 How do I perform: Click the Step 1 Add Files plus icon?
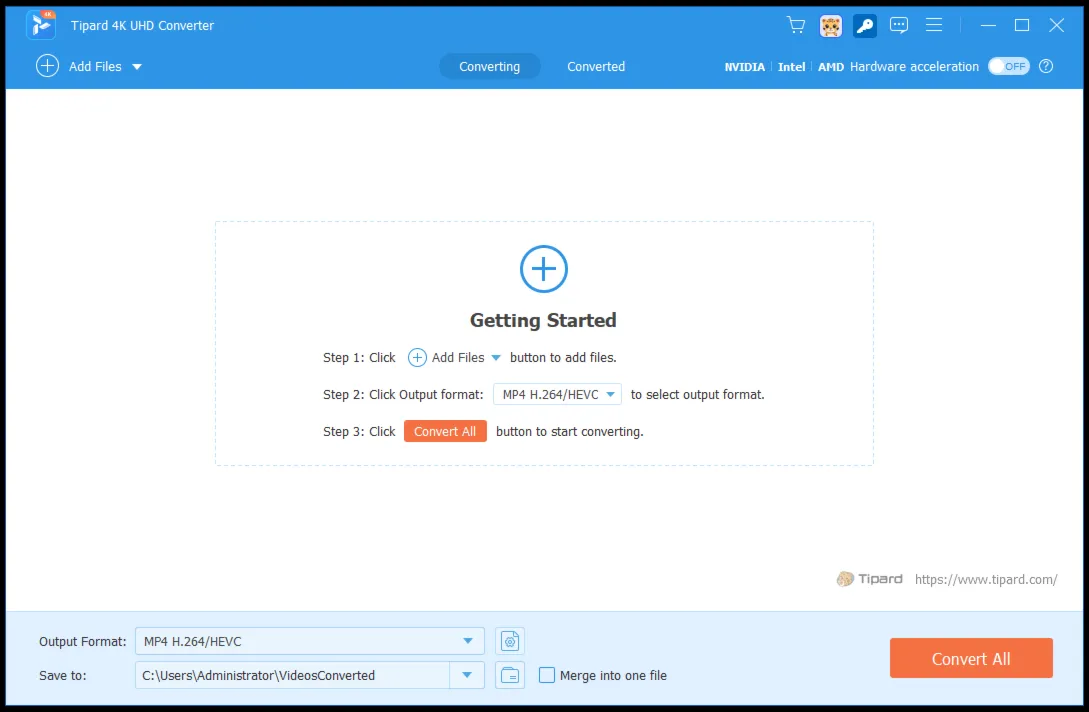coord(417,358)
